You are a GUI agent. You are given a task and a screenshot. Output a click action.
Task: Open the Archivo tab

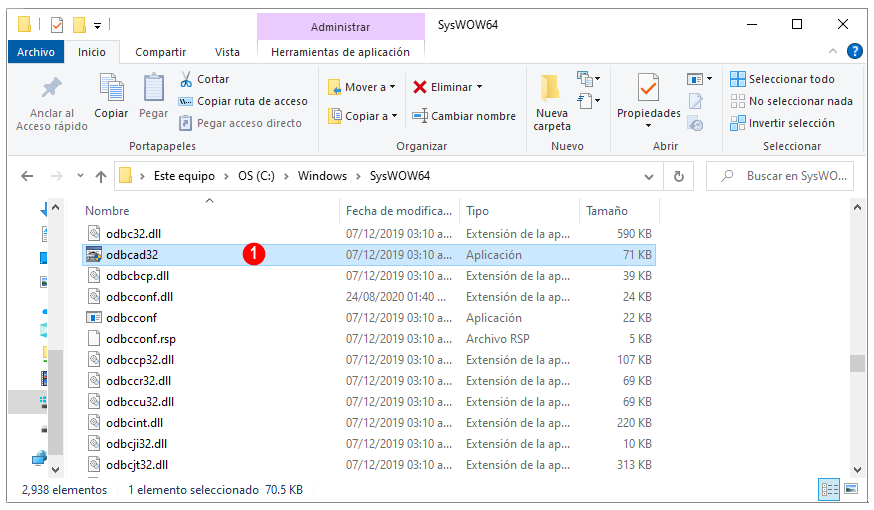click(x=36, y=52)
